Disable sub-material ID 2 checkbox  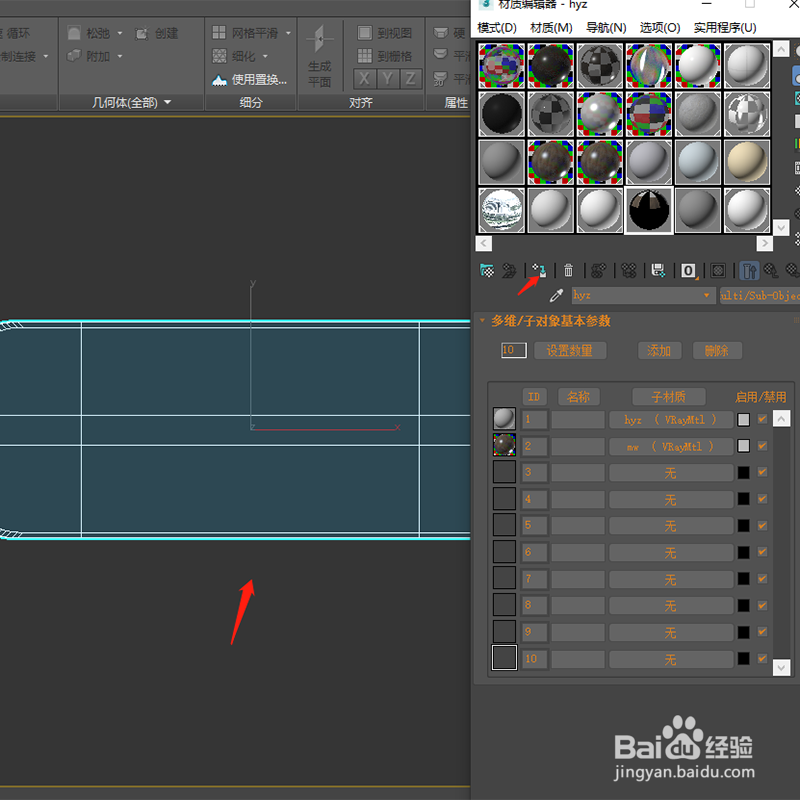[x=762, y=445]
